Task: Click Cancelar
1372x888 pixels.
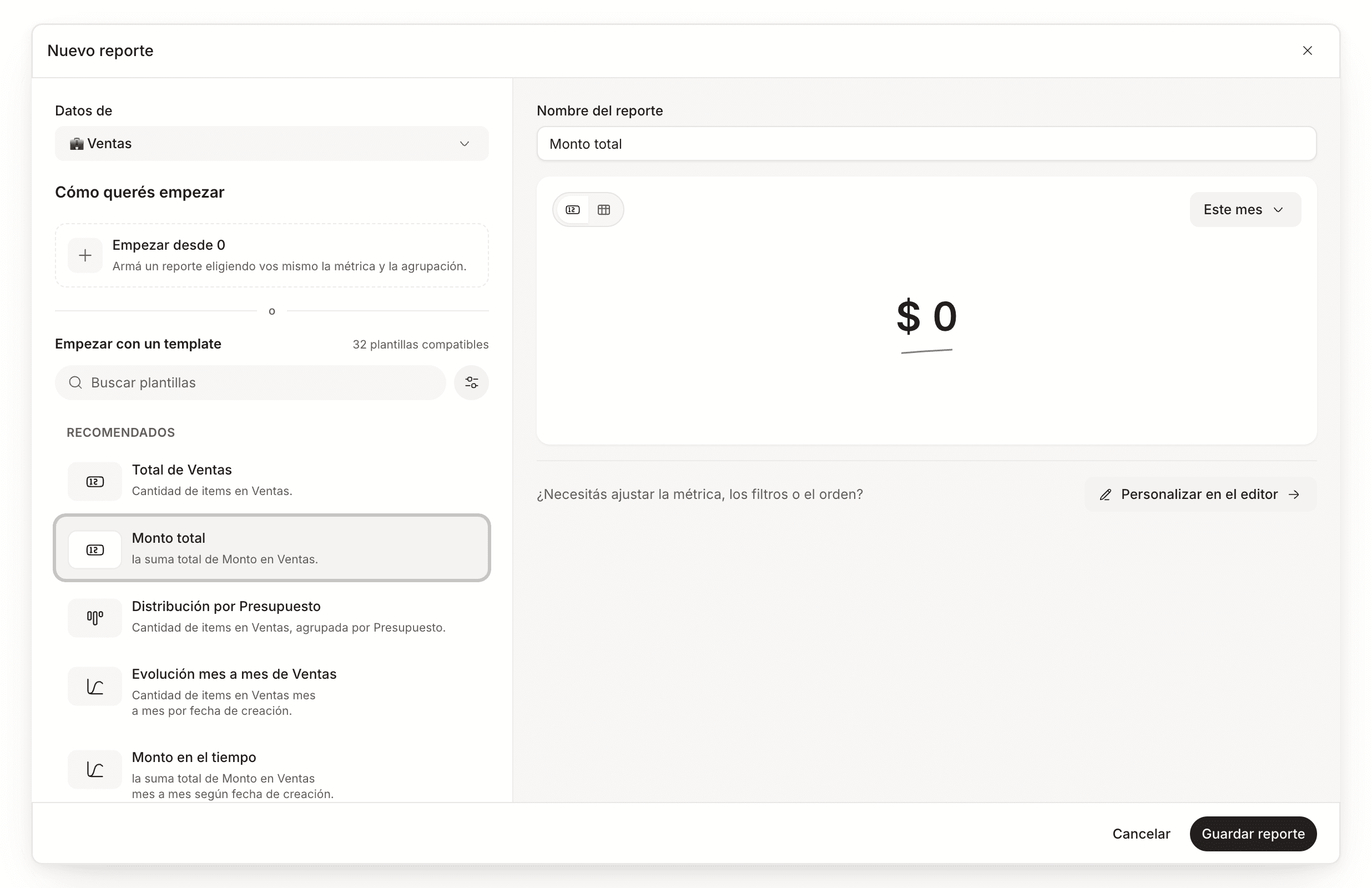Action: pos(1141,834)
